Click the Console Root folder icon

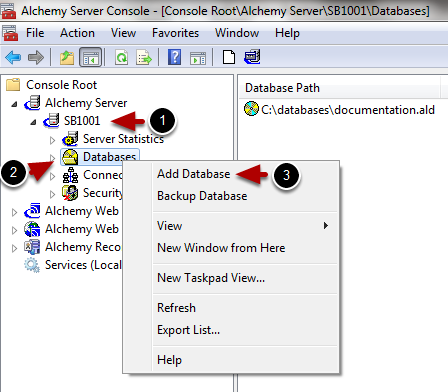click(x=13, y=85)
